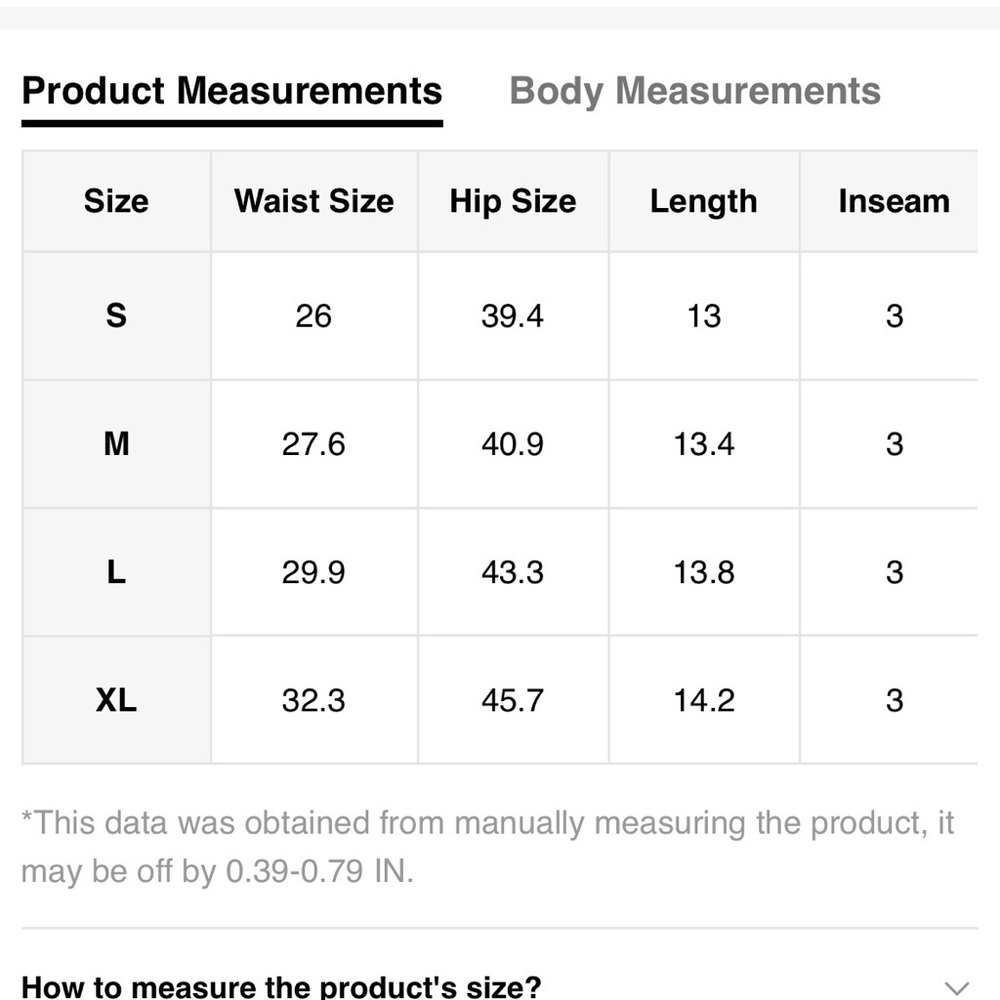This screenshot has width=1000, height=1000.
Task: Select the M size row label
Action: click(116, 444)
